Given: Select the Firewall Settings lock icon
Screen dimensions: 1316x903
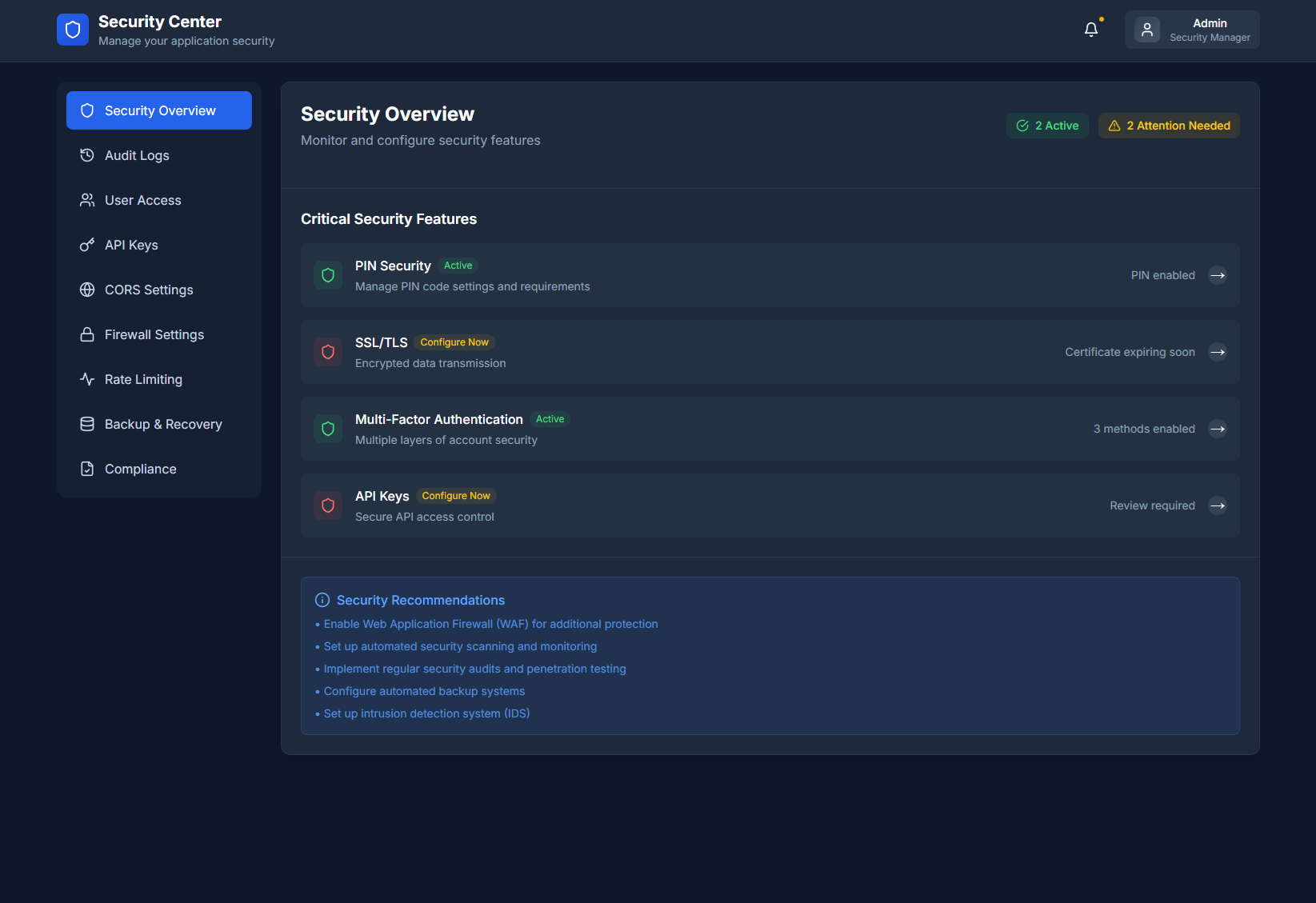Looking at the screenshot, I should (86, 334).
